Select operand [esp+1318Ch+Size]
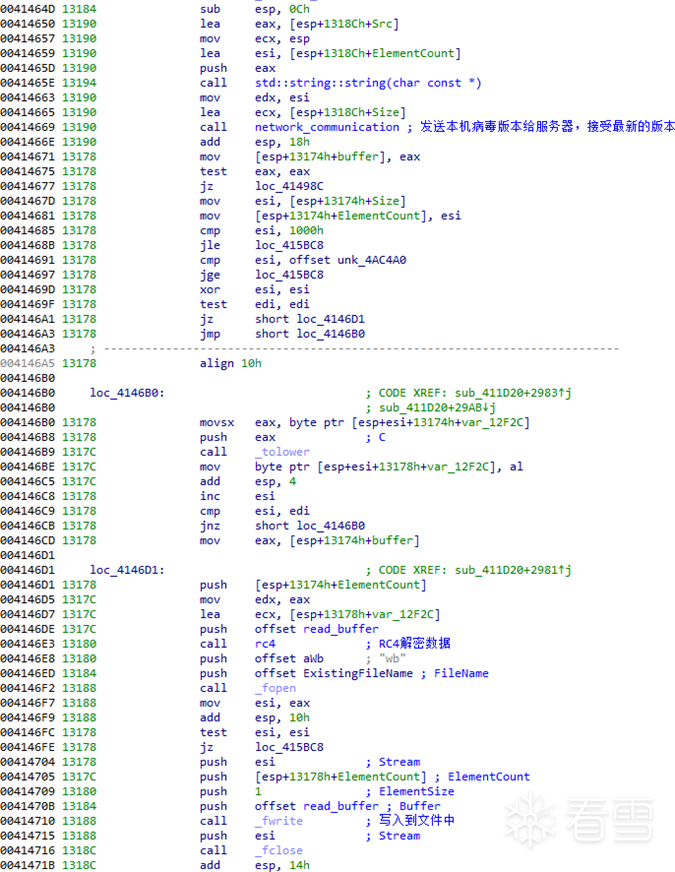Viewport: 675px width, 872px height. 348,112
